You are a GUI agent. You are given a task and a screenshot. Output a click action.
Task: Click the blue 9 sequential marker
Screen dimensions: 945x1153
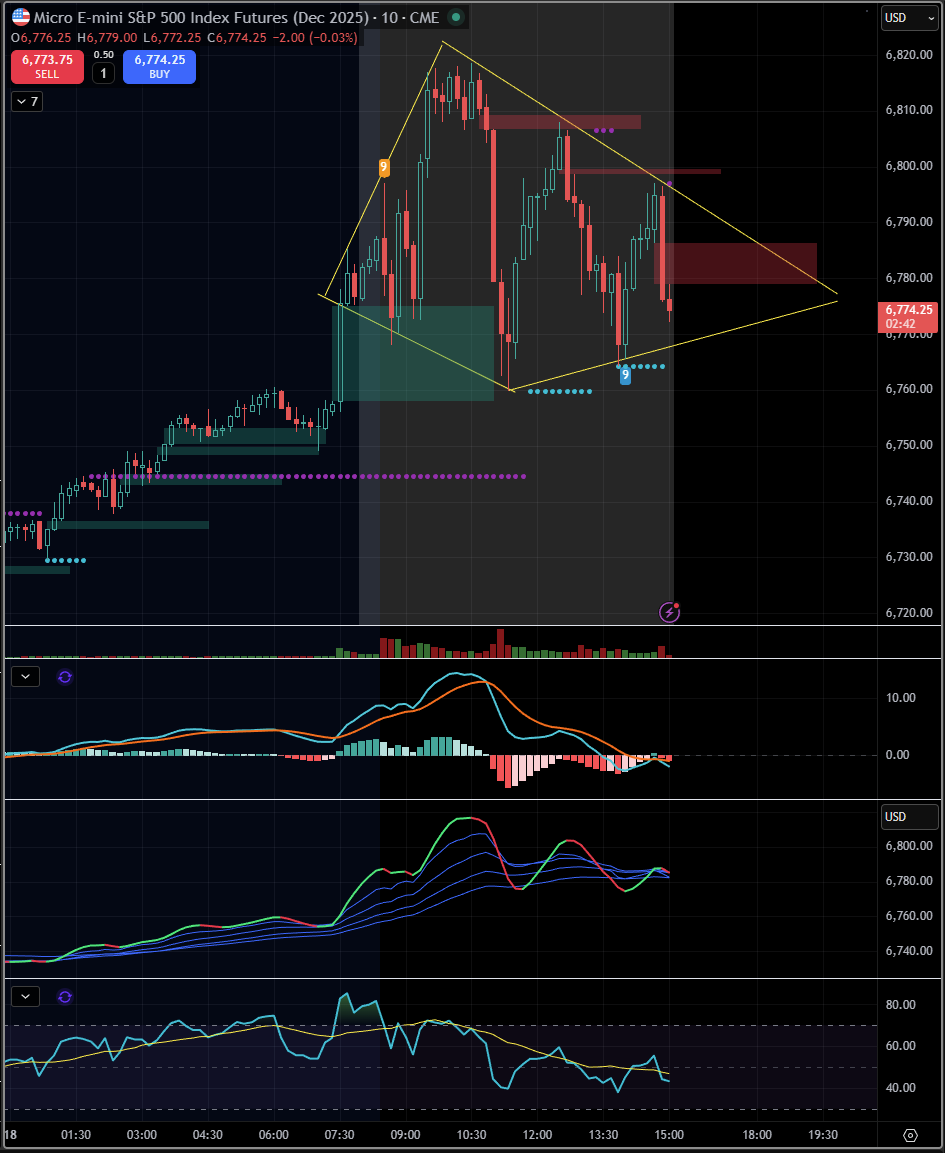625,375
